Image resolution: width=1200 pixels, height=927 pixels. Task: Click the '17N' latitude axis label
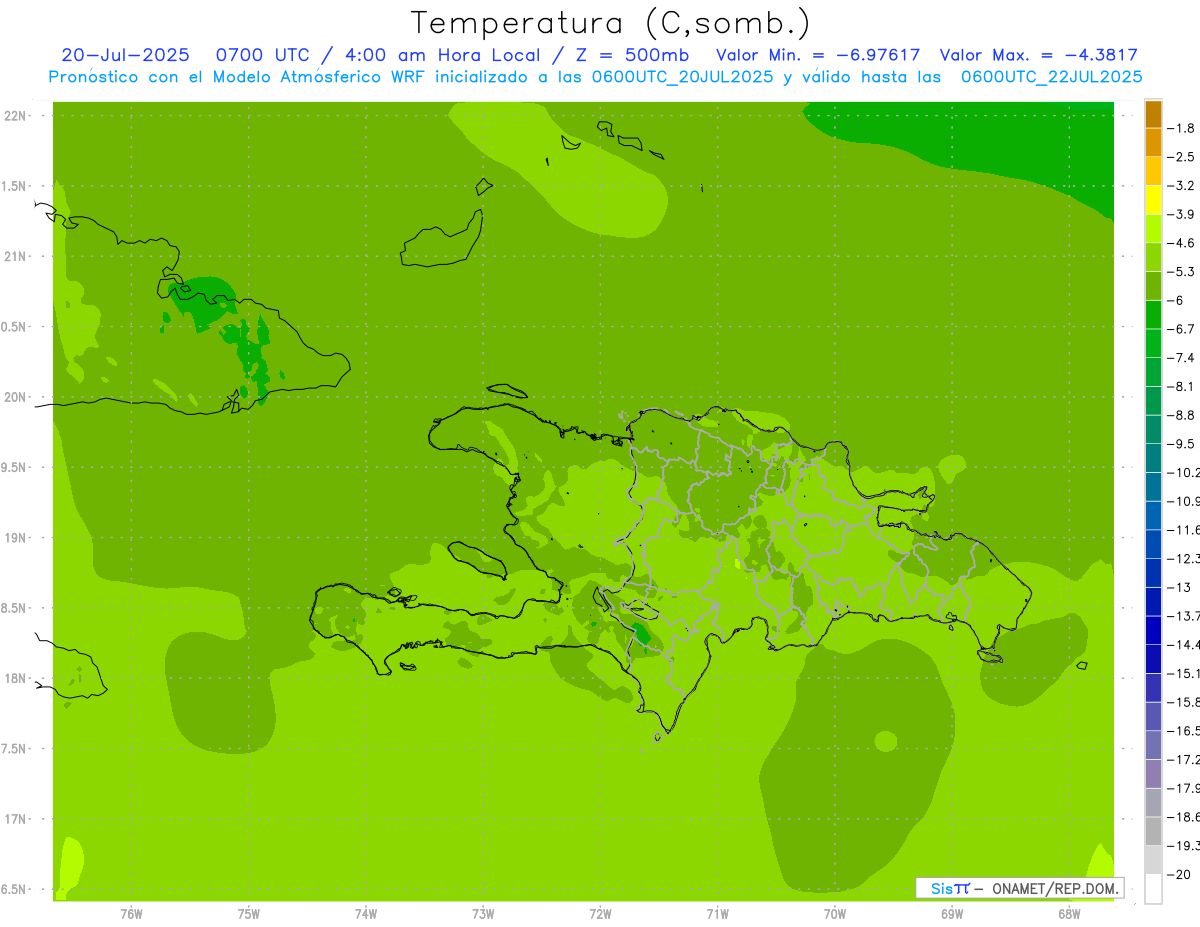click(x=15, y=819)
